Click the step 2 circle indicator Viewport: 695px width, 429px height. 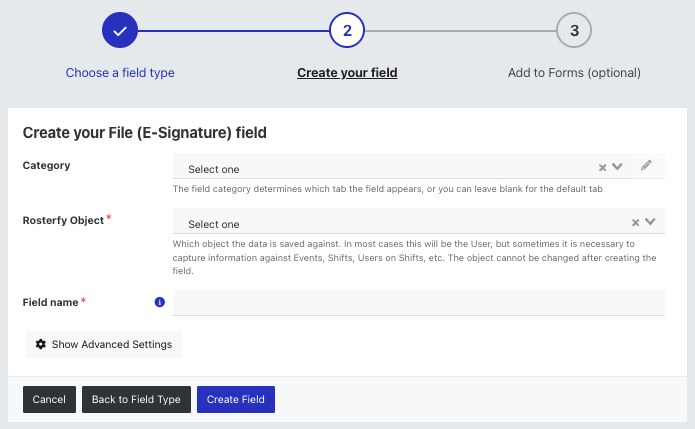tap(347, 30)
